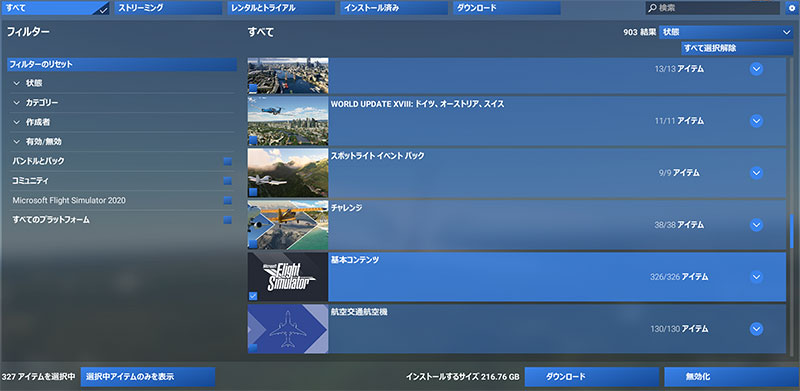Open スポットライト イベント パック thumbnail
Screen dimensions: 800x391
[x=288, y=173]
